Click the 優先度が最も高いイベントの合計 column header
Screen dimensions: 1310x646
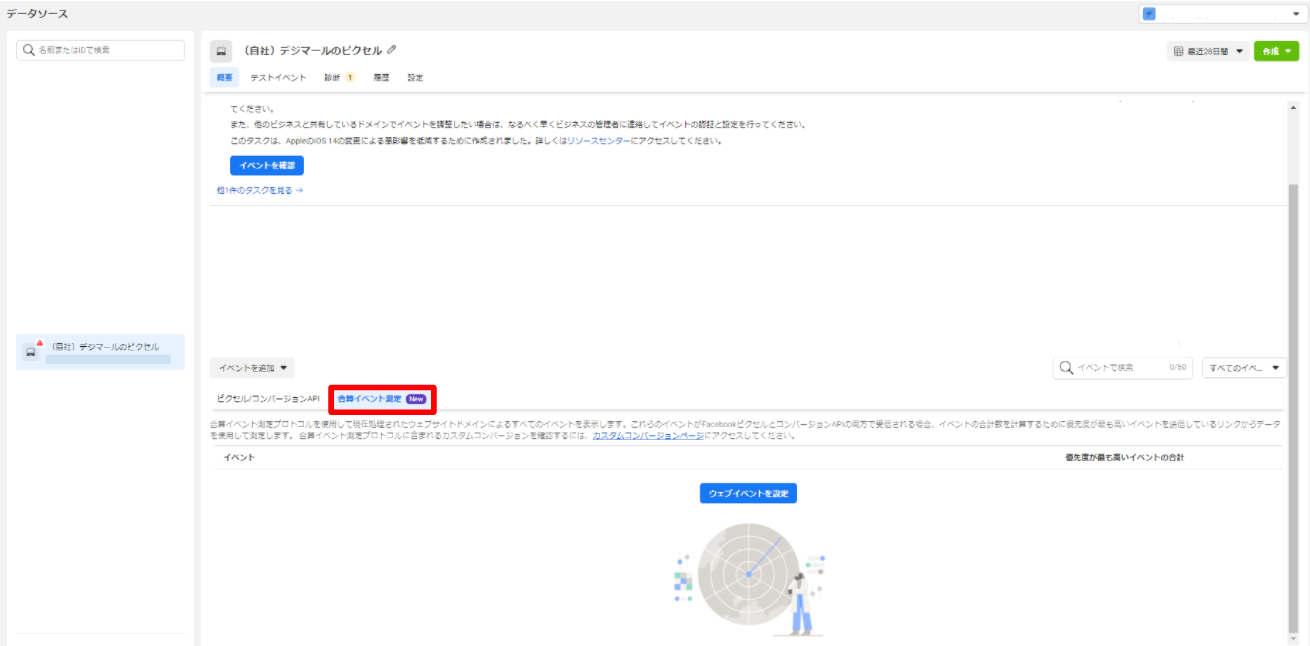tap(1125, 457)
